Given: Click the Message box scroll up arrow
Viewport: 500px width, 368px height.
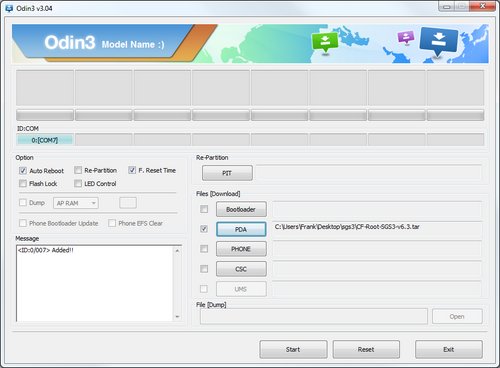Looking at the screenshot, I should [177, 250].
